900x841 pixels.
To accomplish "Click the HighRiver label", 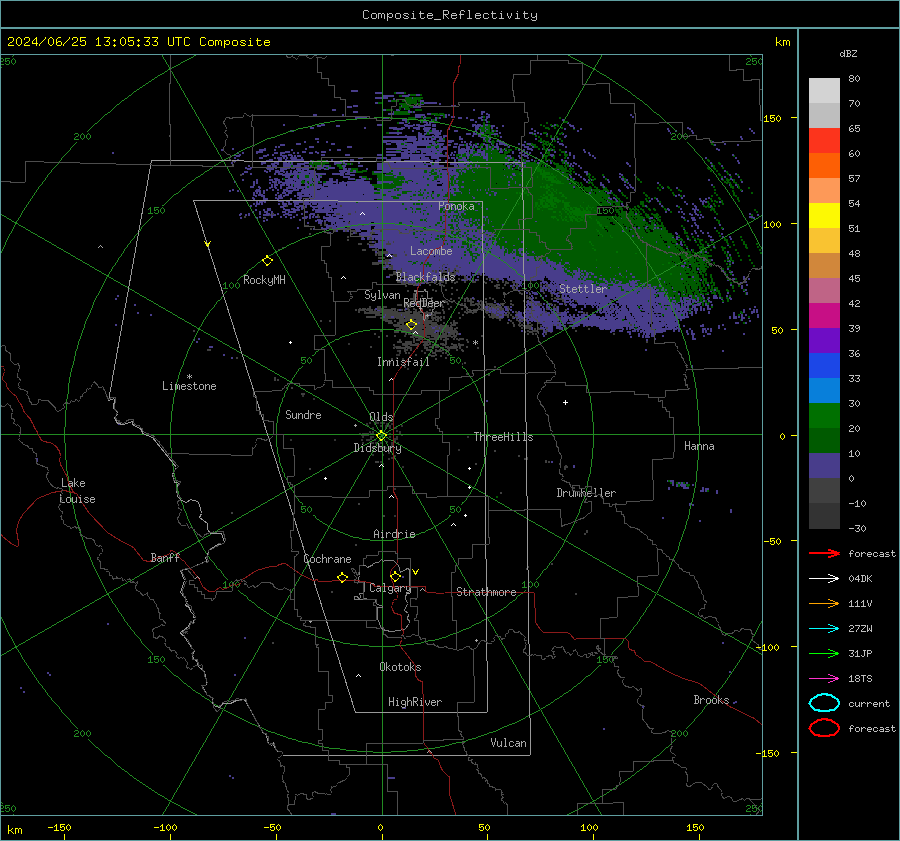I will pos(415,702).
